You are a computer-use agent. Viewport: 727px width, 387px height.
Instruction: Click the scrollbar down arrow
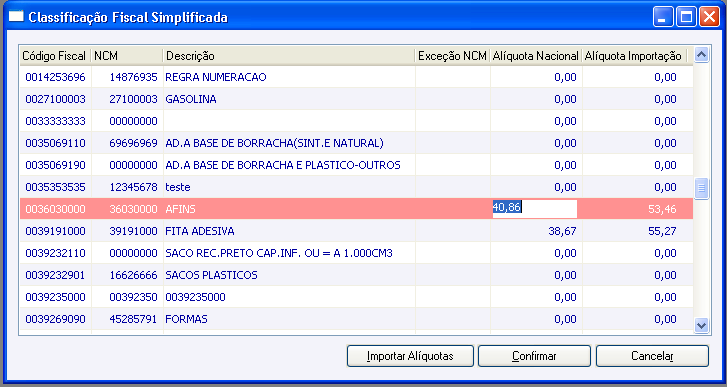coord(701,325)
